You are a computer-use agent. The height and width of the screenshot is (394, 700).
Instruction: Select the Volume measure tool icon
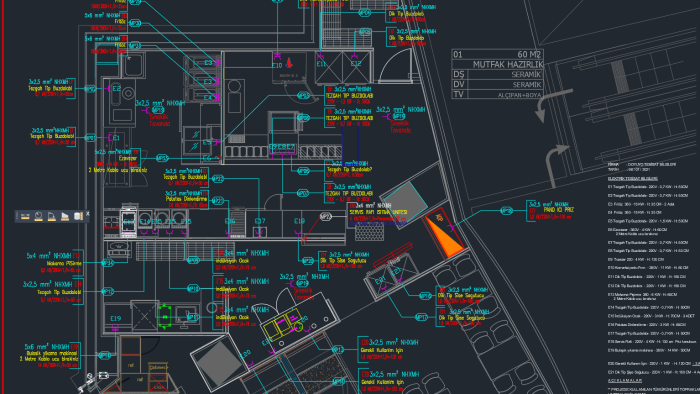click(x=78, y=216)
